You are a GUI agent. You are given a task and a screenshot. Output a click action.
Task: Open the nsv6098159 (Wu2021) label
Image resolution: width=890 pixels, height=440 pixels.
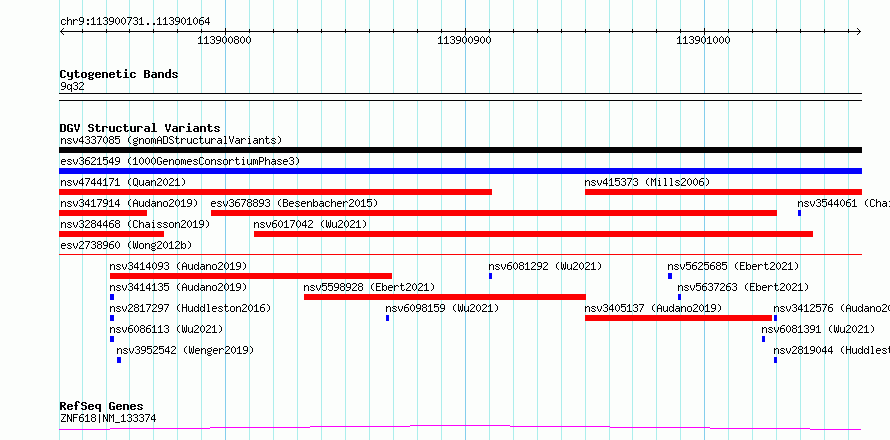(442, 308)
